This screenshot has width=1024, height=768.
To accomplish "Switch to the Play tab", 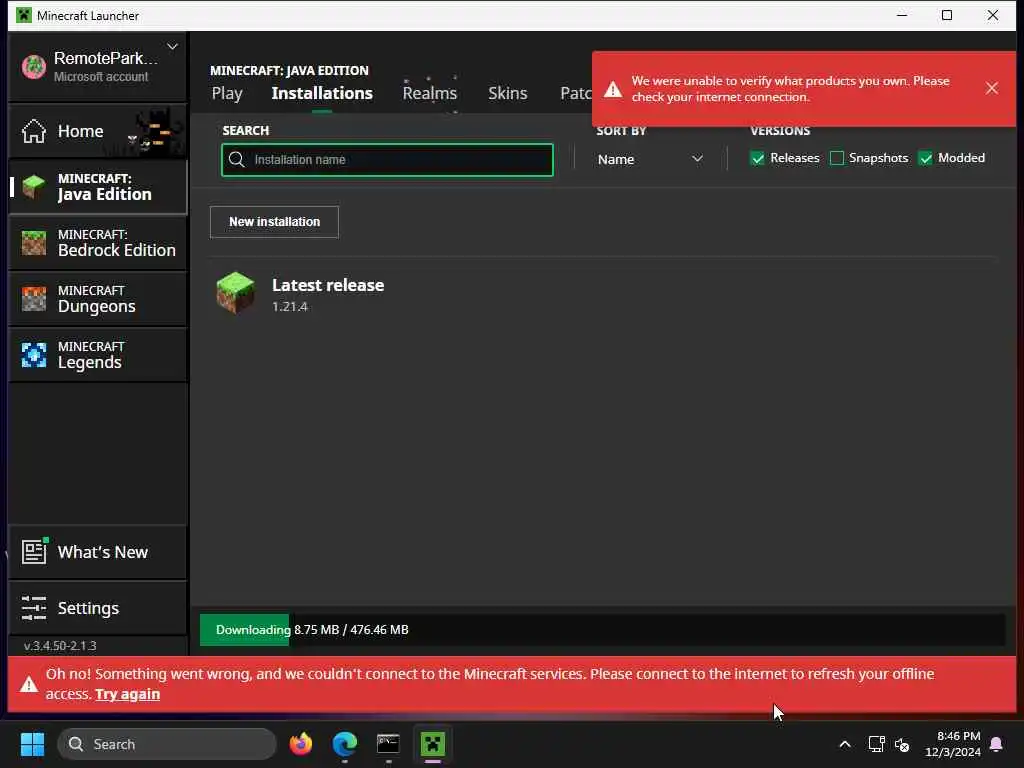I will tap(227, 93).
